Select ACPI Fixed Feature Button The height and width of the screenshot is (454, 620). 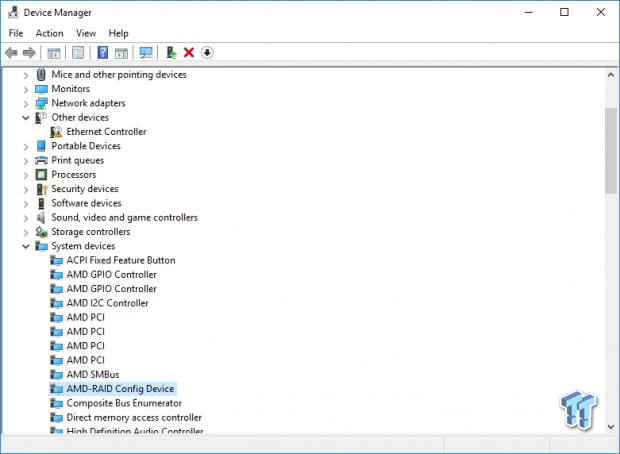pos(121,260)
